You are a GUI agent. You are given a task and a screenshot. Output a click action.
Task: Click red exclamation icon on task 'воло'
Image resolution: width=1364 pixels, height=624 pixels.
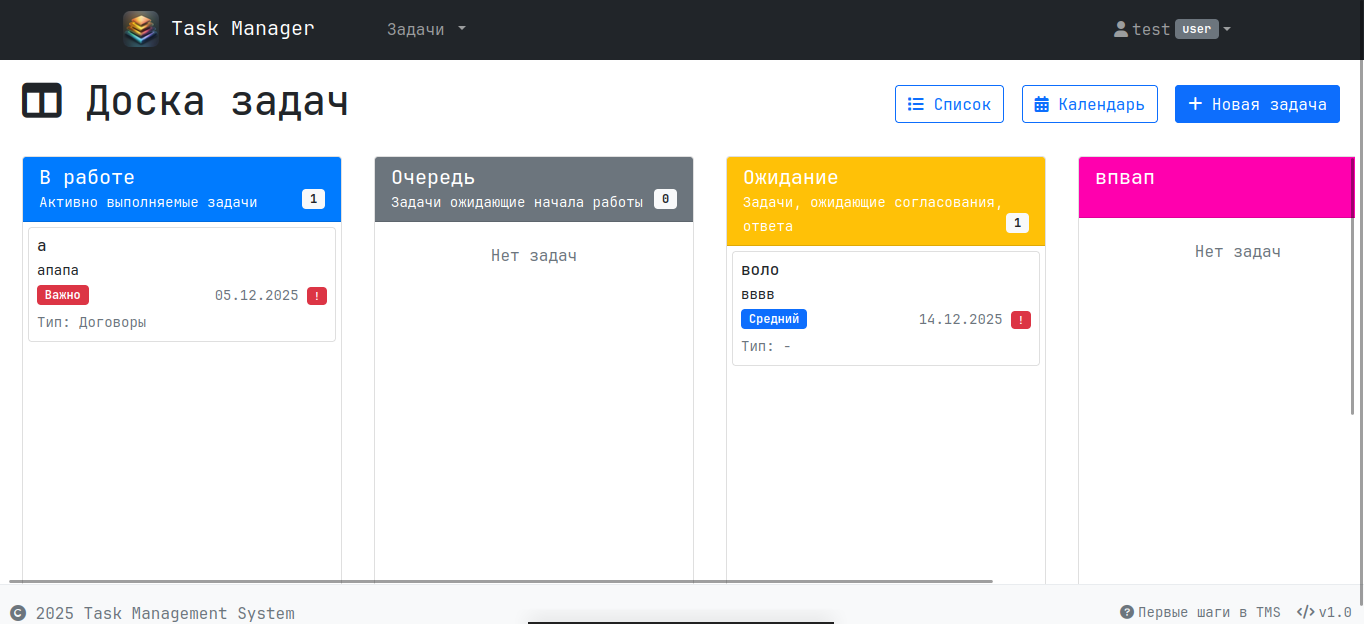pyautogui.click(x=1021, y=320)
